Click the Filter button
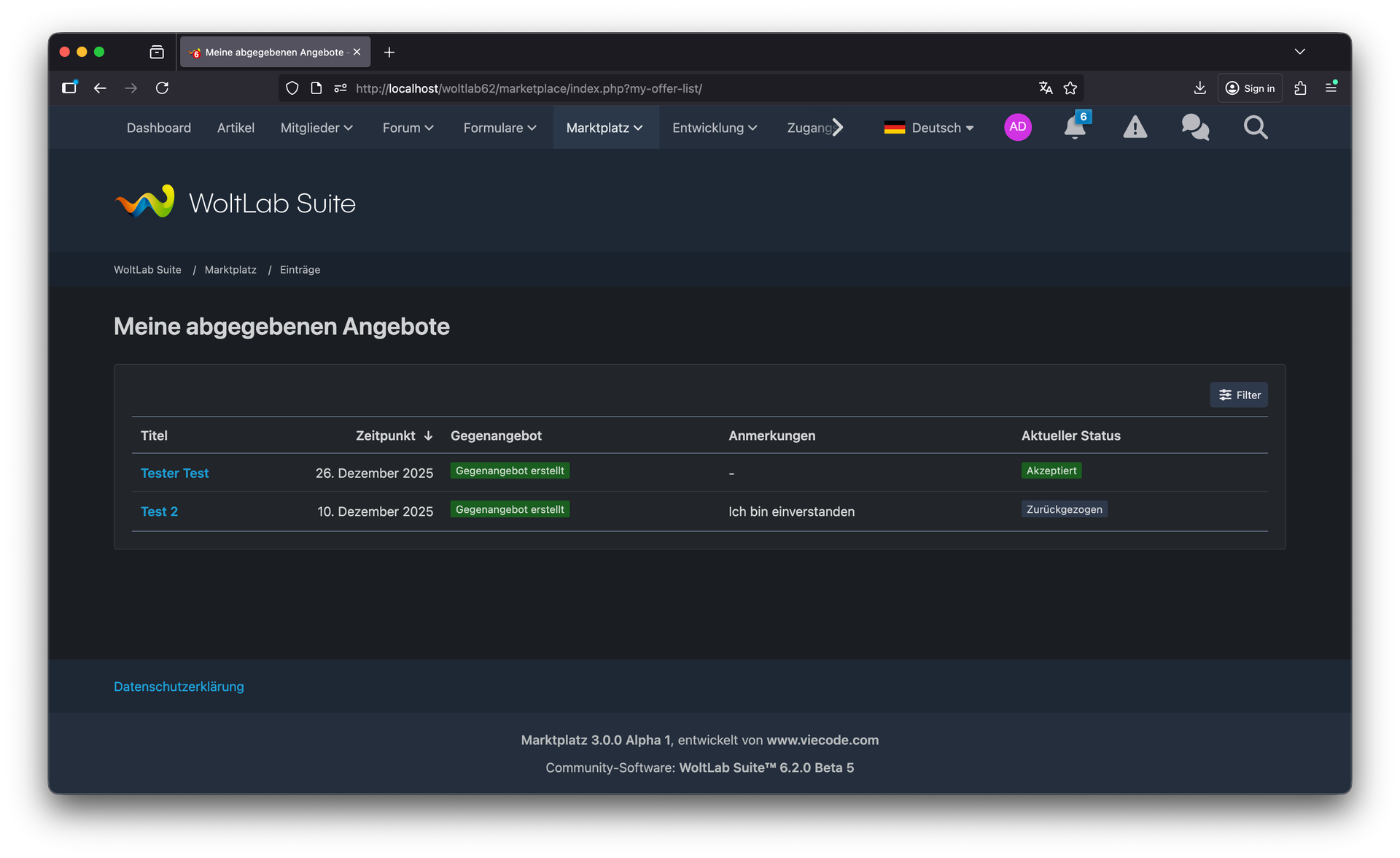 coord(1238,395)
